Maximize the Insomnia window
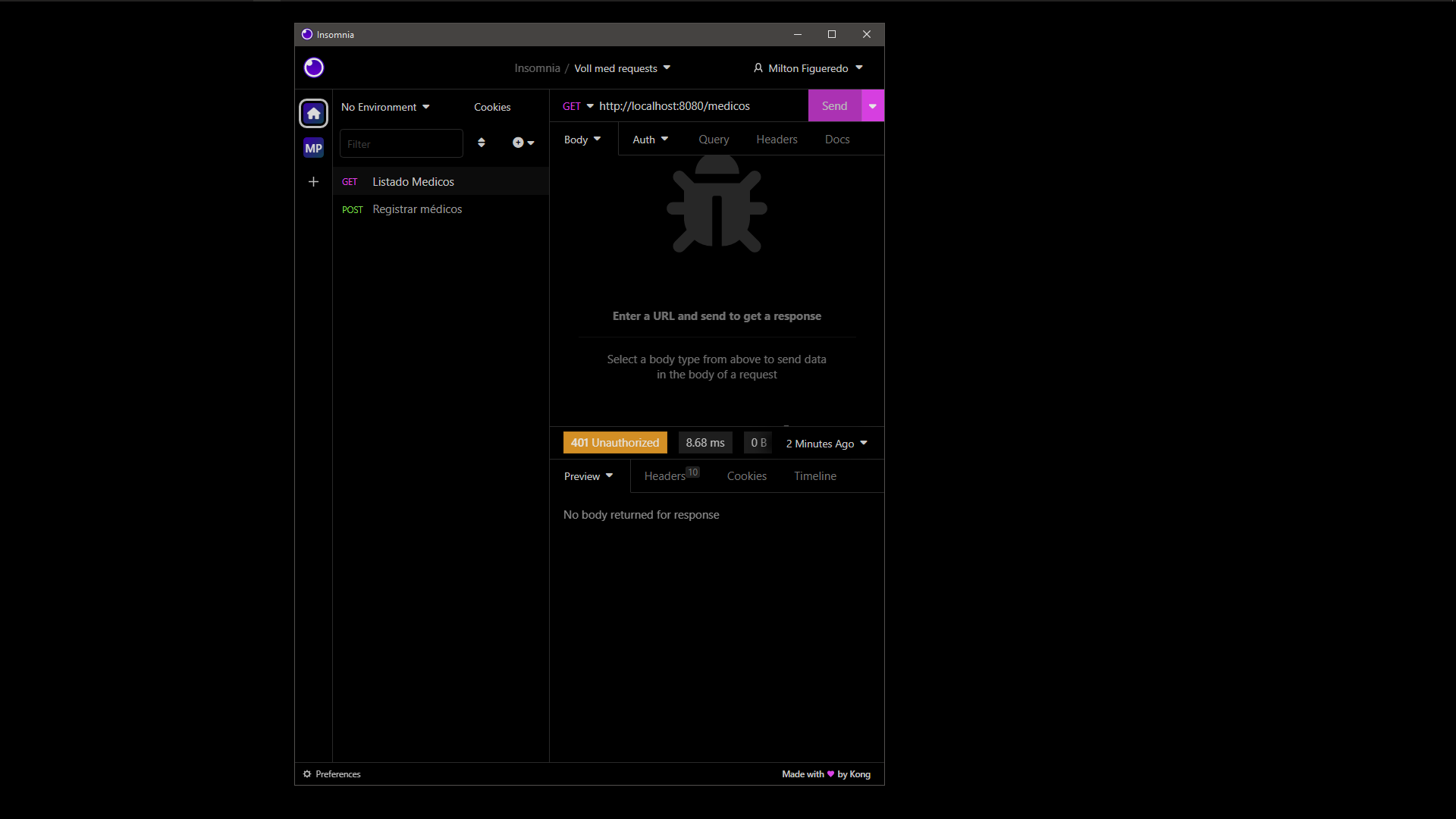 click(832, 34)
